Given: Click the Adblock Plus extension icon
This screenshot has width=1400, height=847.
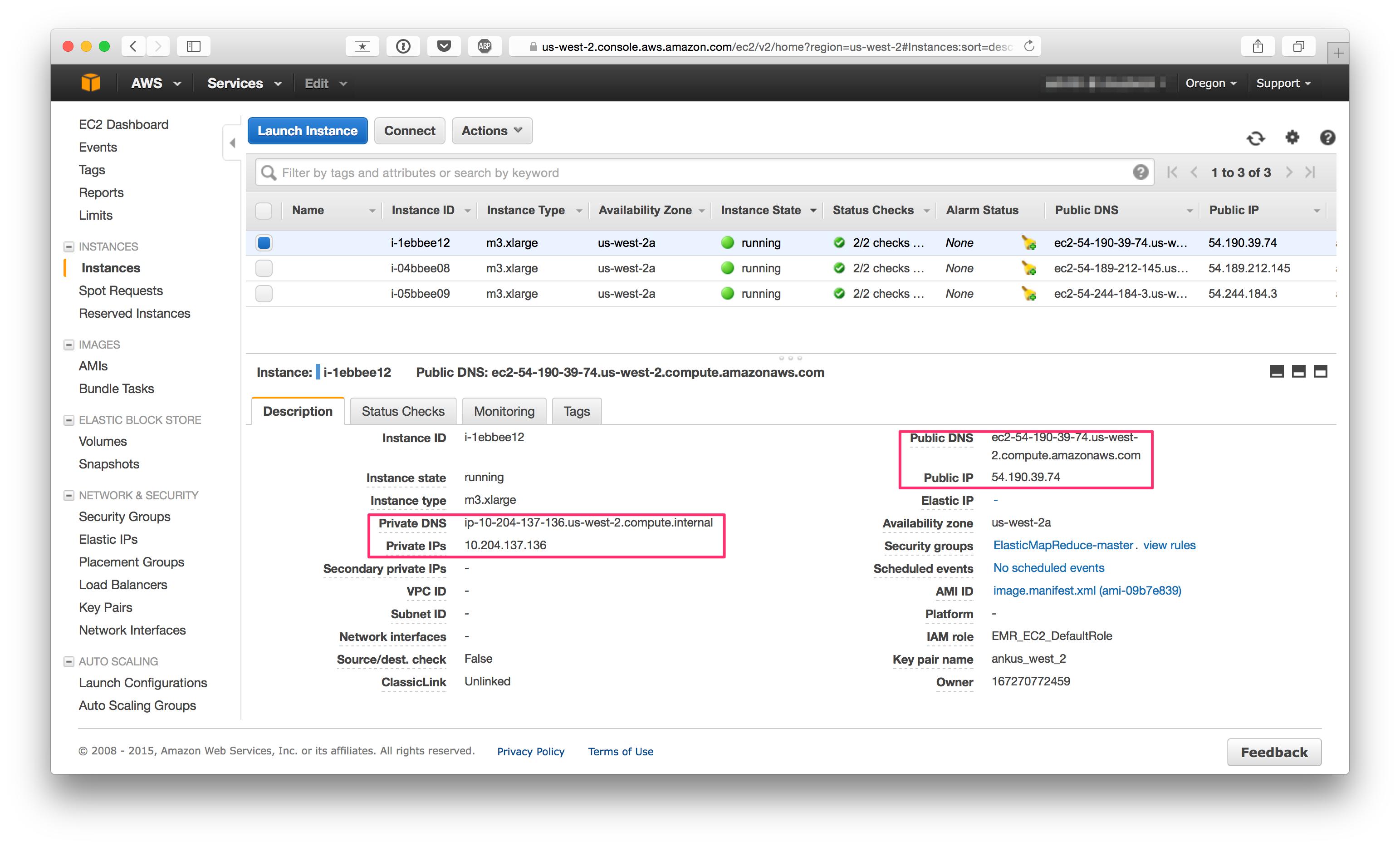Looking at the screenshot, I should 485,46.
